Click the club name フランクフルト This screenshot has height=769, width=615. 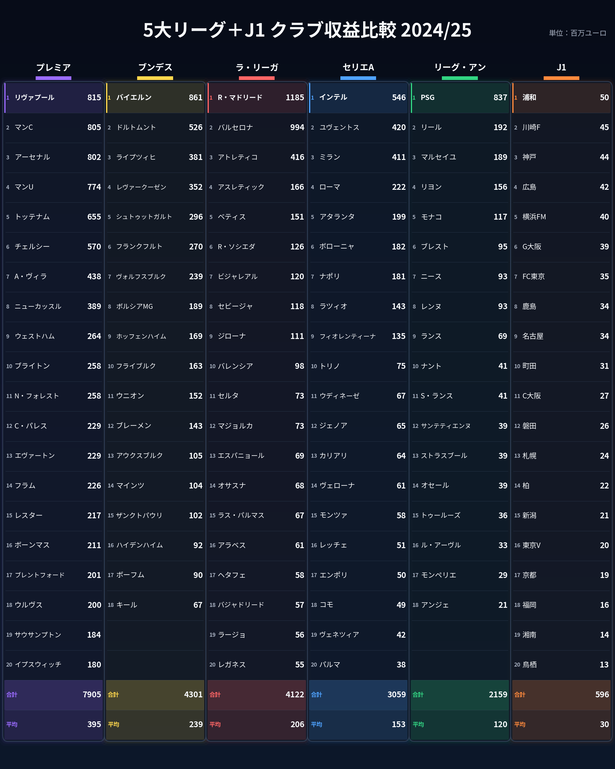tap(139, 247)
